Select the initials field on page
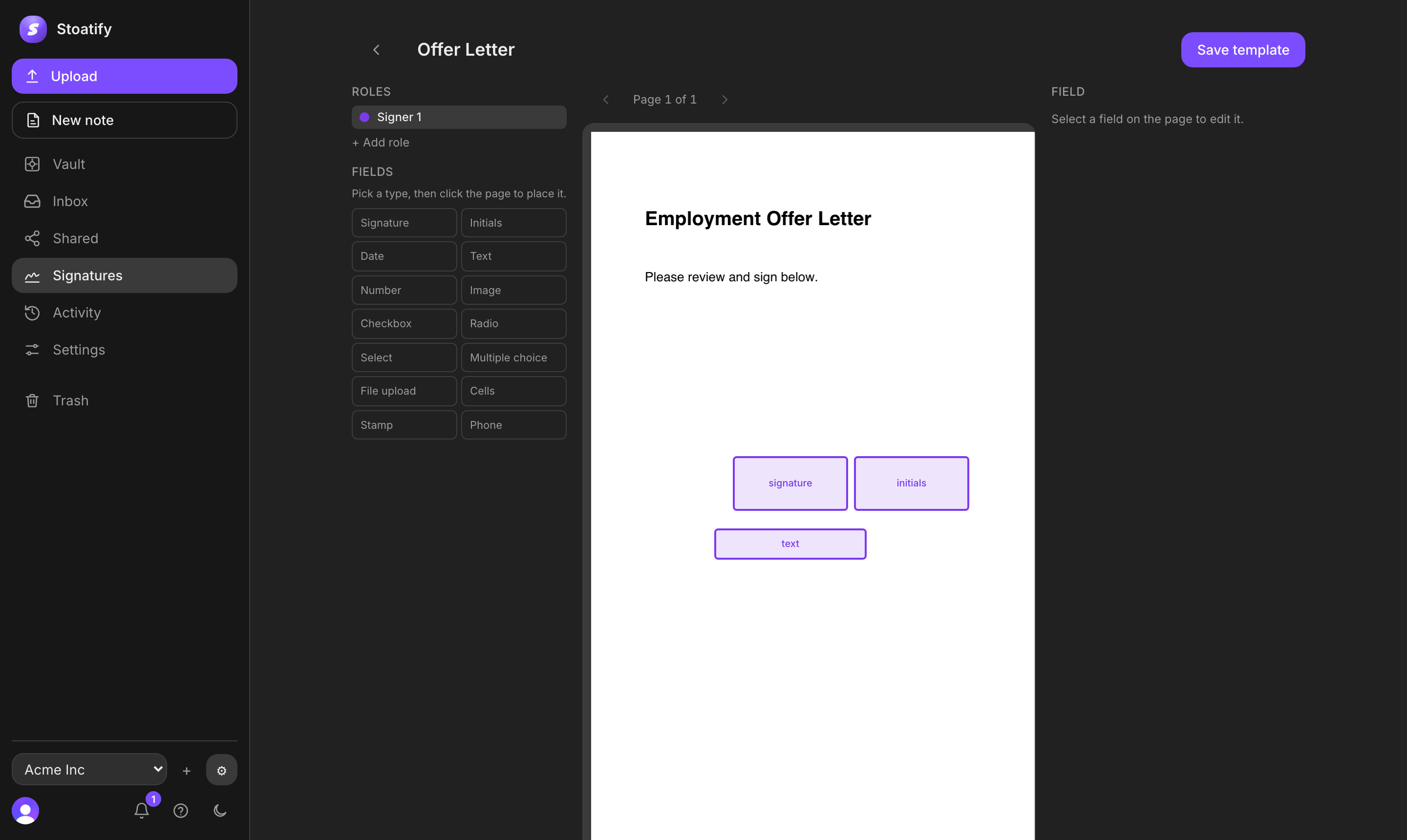 pyautogui.click(x=911, y=483)
